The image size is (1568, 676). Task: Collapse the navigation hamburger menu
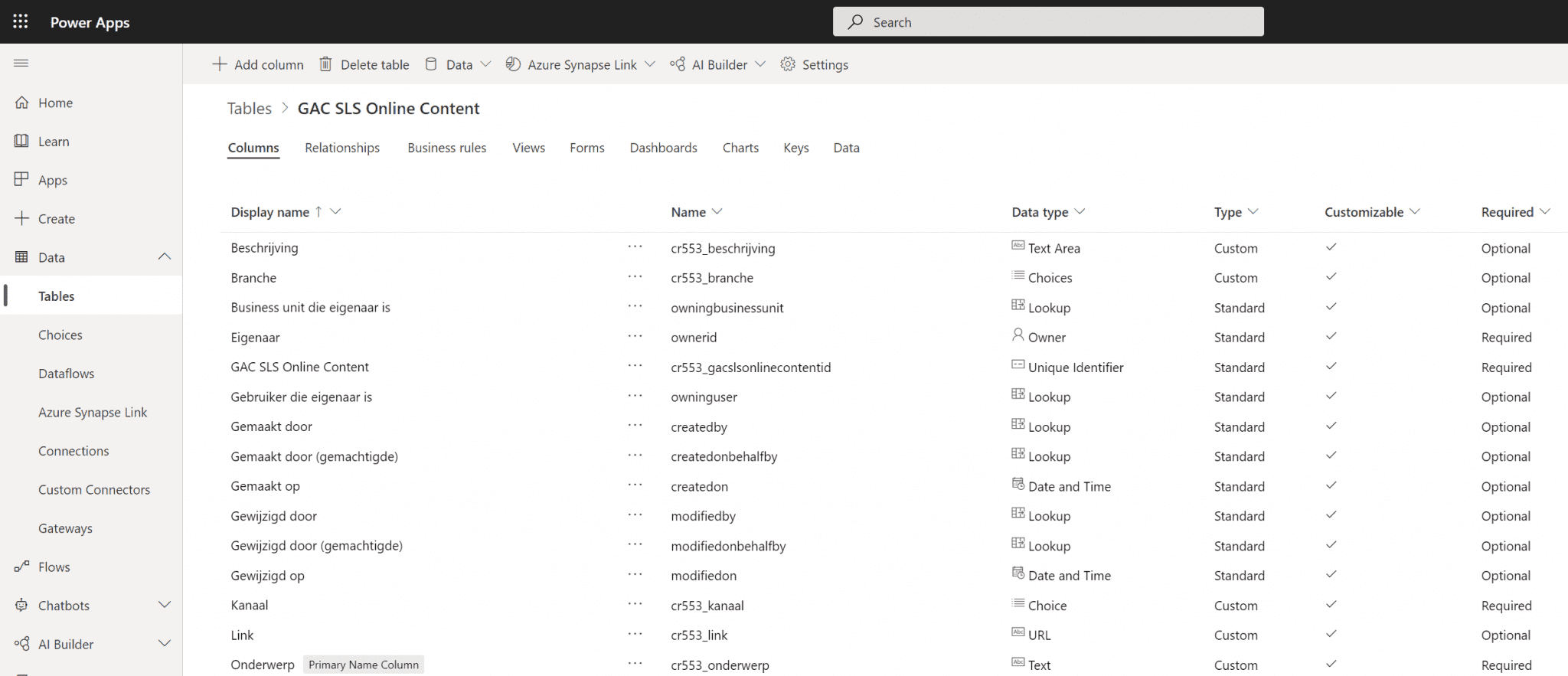point(21,63)
